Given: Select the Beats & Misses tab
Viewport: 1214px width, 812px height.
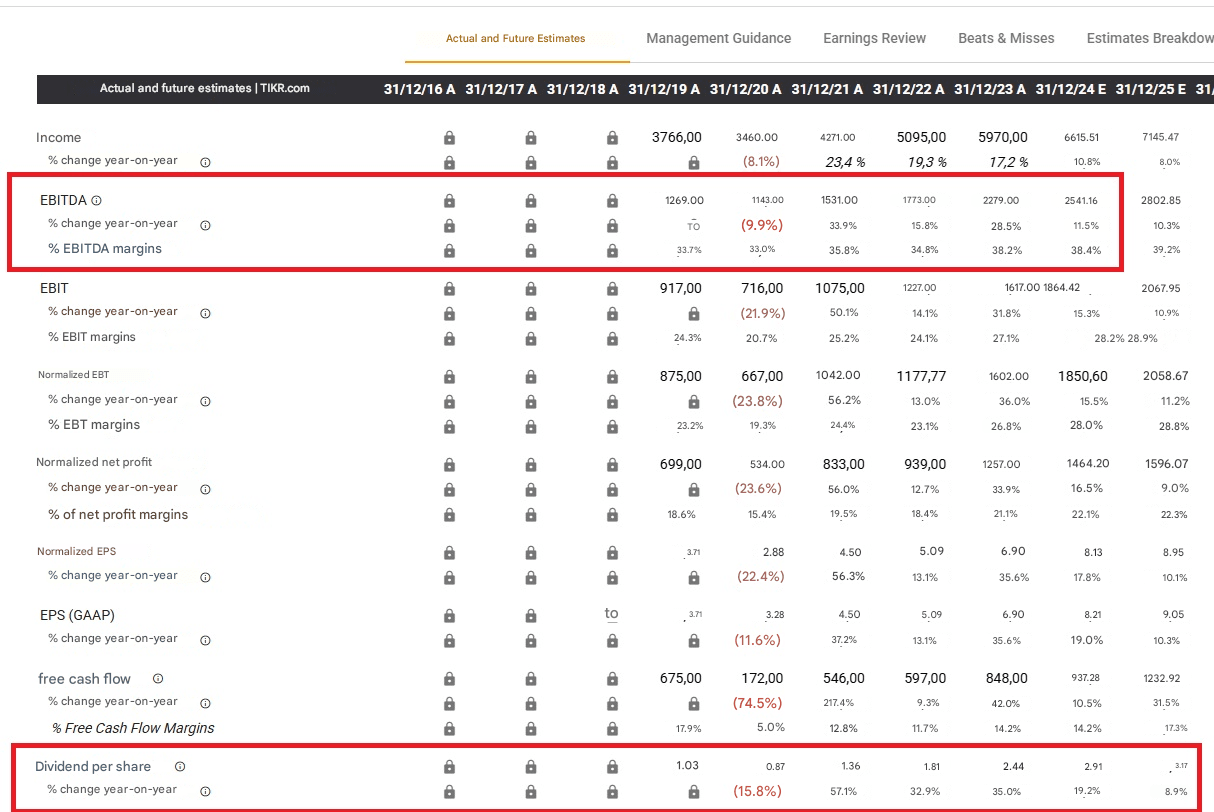Looking at the screenshot, I should click(1006, 38).
